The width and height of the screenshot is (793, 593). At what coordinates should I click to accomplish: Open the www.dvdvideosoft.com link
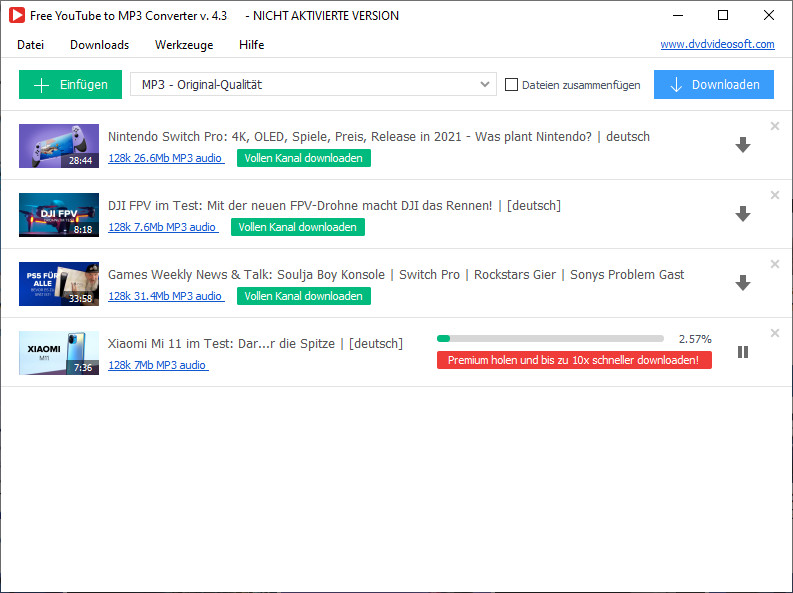717,44
